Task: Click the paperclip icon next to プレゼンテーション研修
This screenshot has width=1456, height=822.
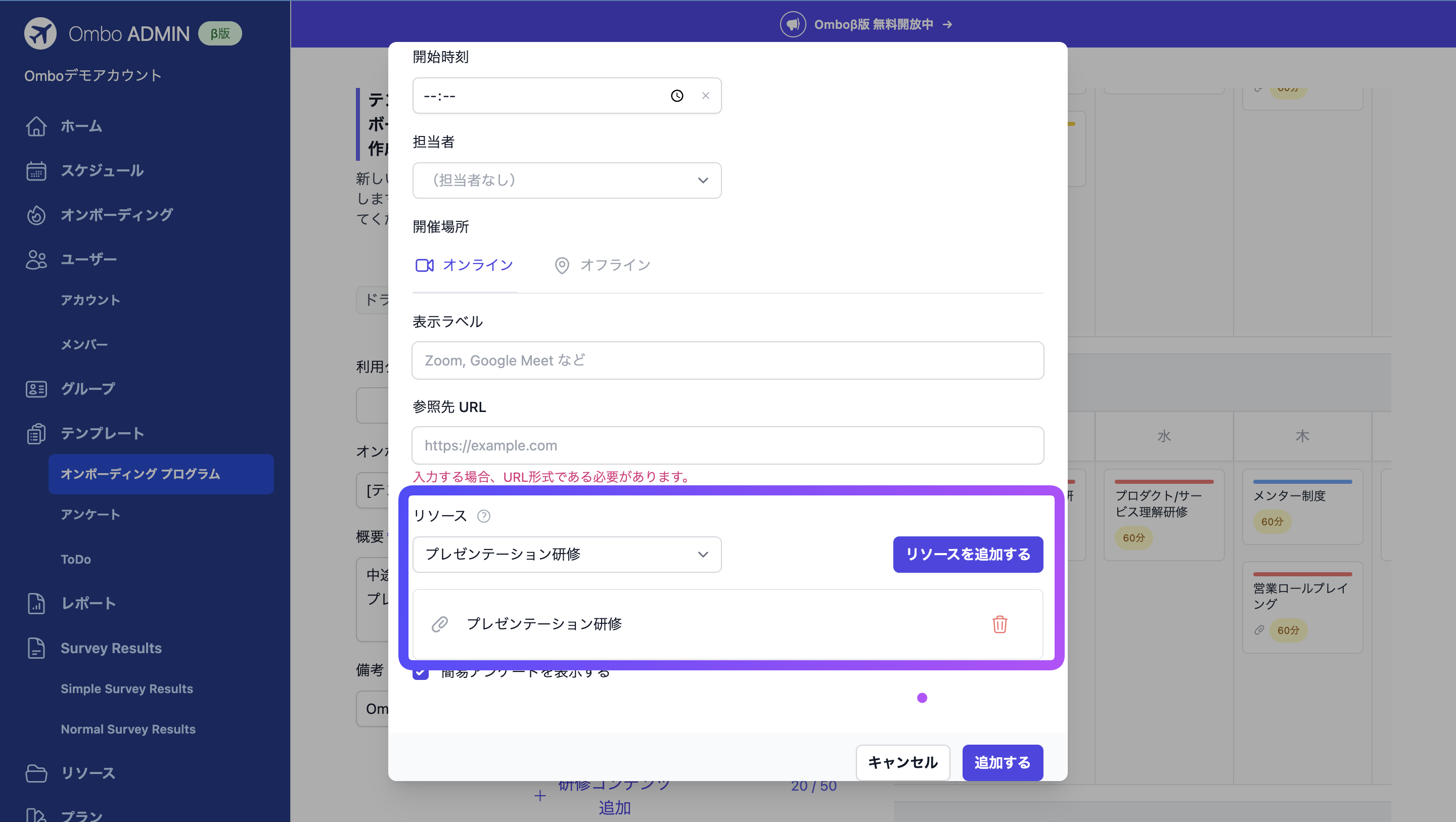Action: tap(440, 624)
